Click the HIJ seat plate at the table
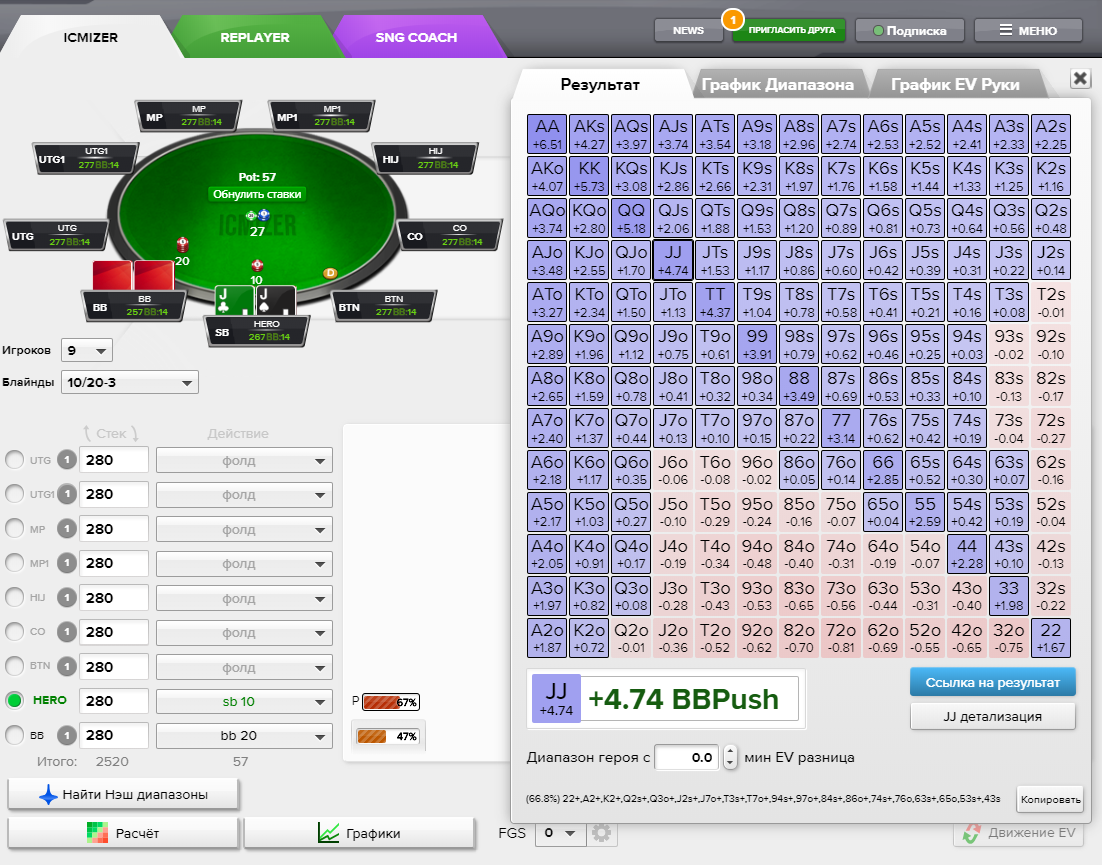The height and width of the screenshot is (865, 1102). tap(426, 158)
